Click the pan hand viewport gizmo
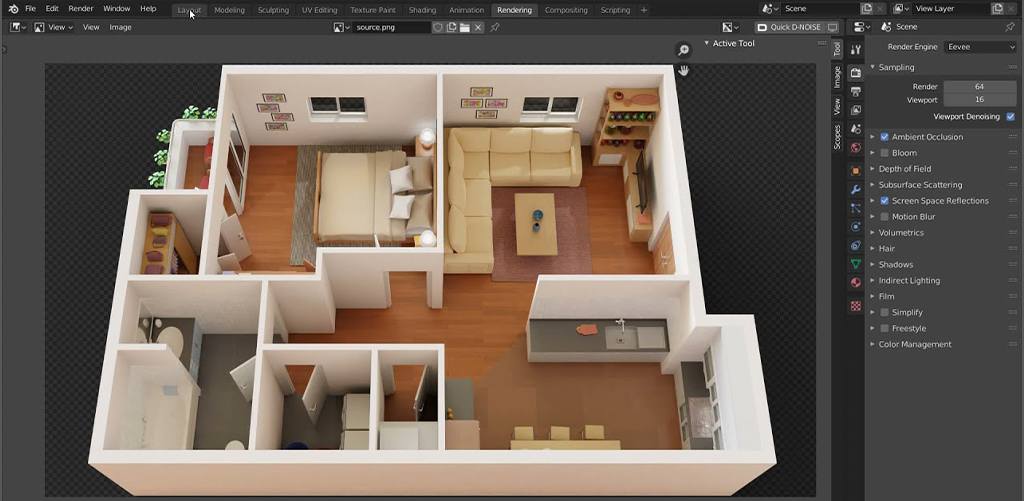 click(684, 70)
